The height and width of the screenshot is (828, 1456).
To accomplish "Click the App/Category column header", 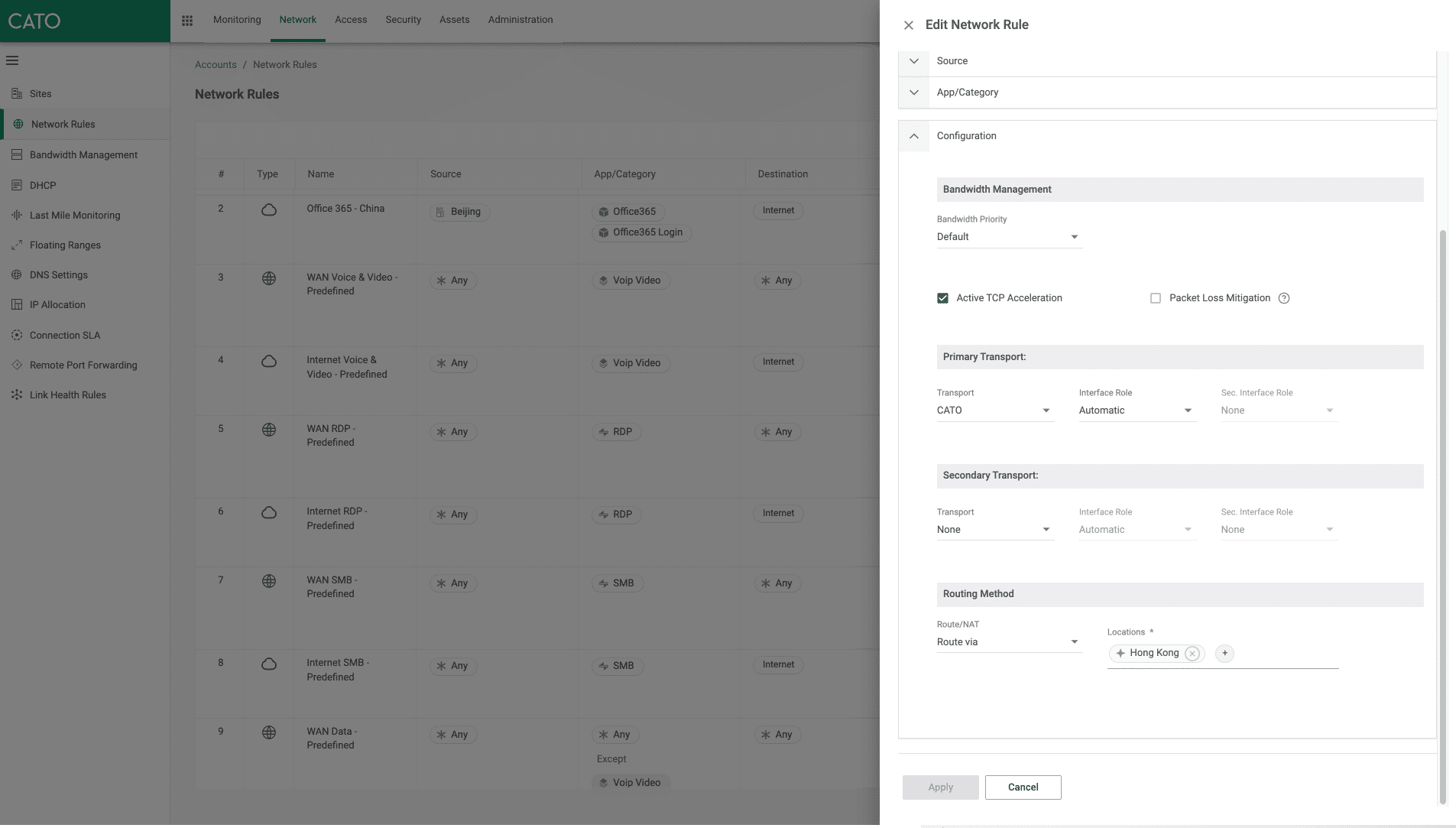I will tap(624, 174).
